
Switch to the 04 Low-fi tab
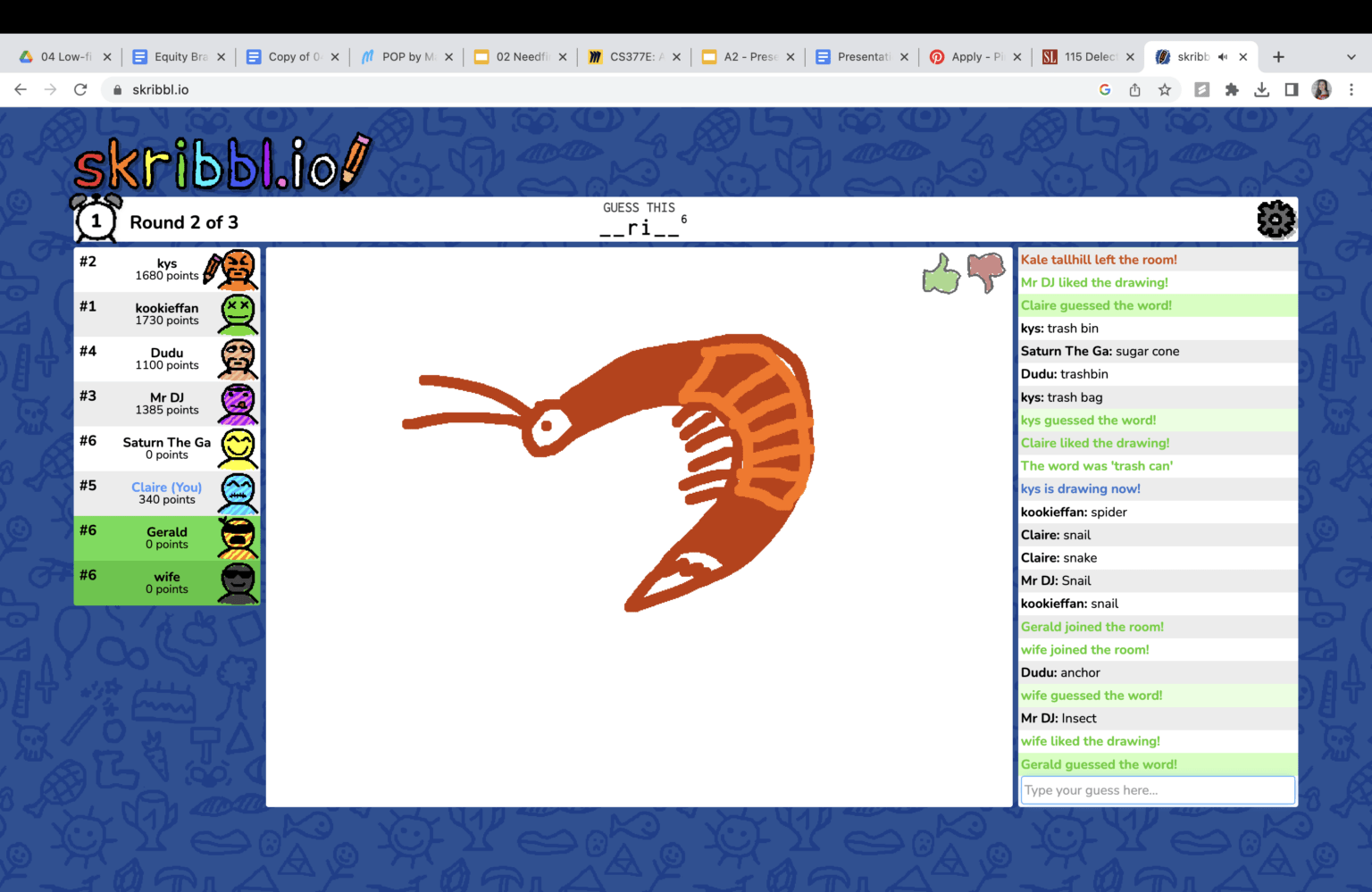(x=64, y=56)
